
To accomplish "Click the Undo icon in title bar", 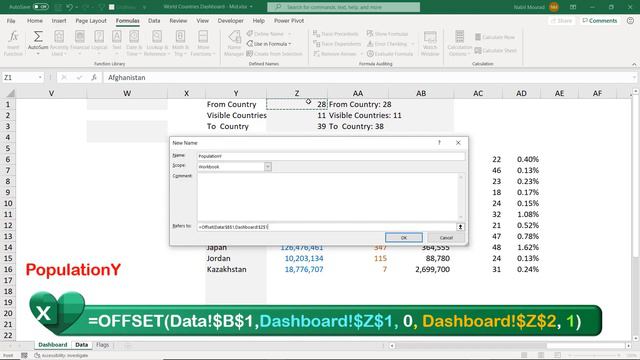I will click(70, 7).
